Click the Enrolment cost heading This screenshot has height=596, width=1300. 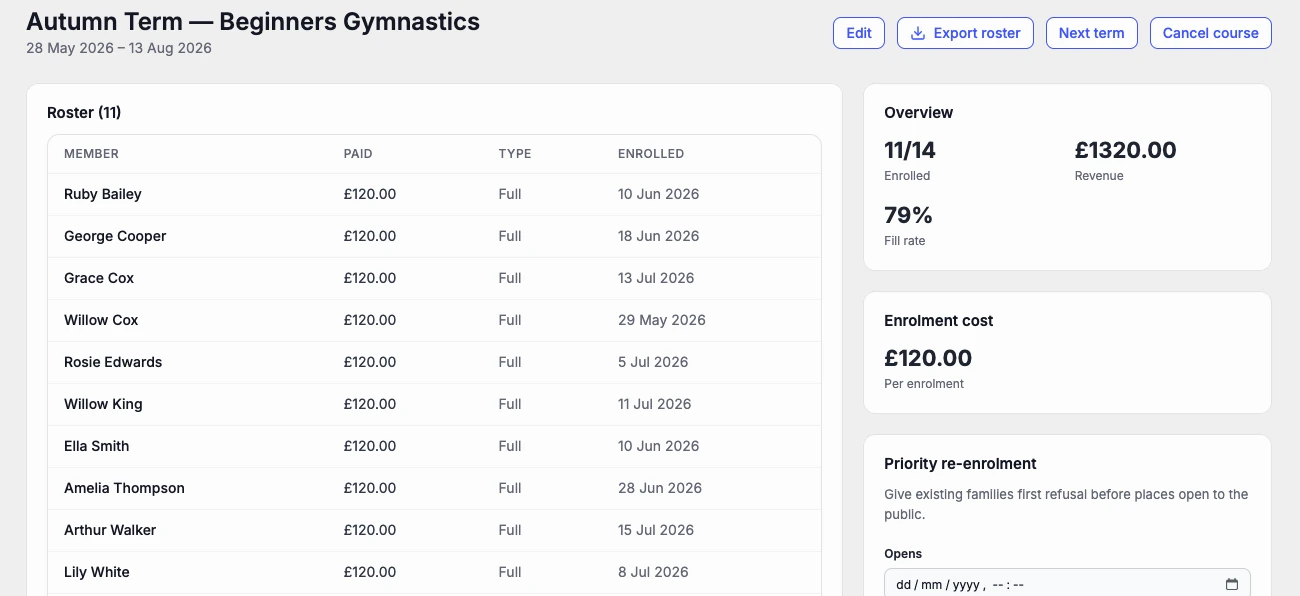pos(939,321)
